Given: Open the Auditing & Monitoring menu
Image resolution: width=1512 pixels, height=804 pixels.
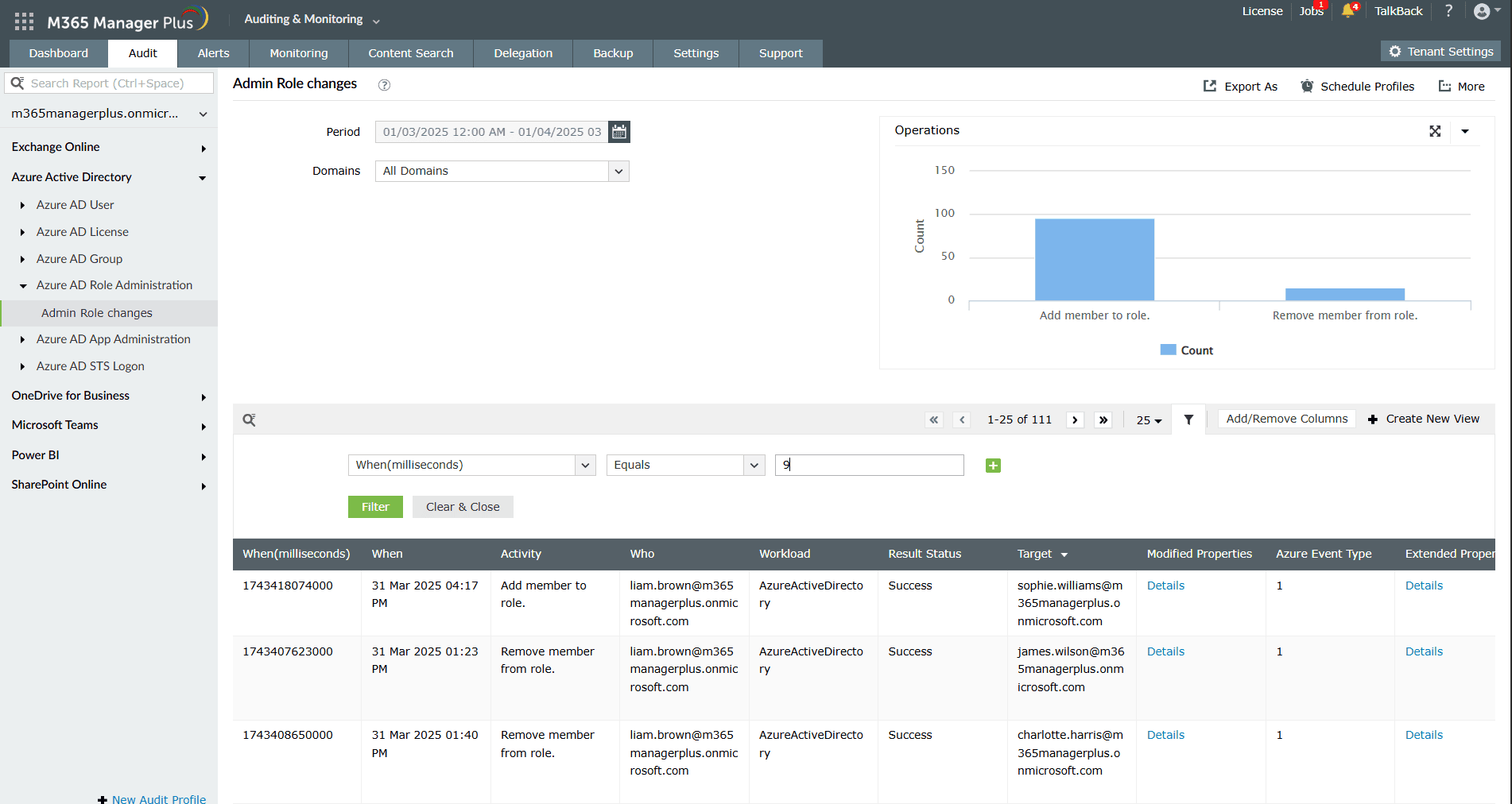Looking at the screenshot, I should (x=310, y=18).
